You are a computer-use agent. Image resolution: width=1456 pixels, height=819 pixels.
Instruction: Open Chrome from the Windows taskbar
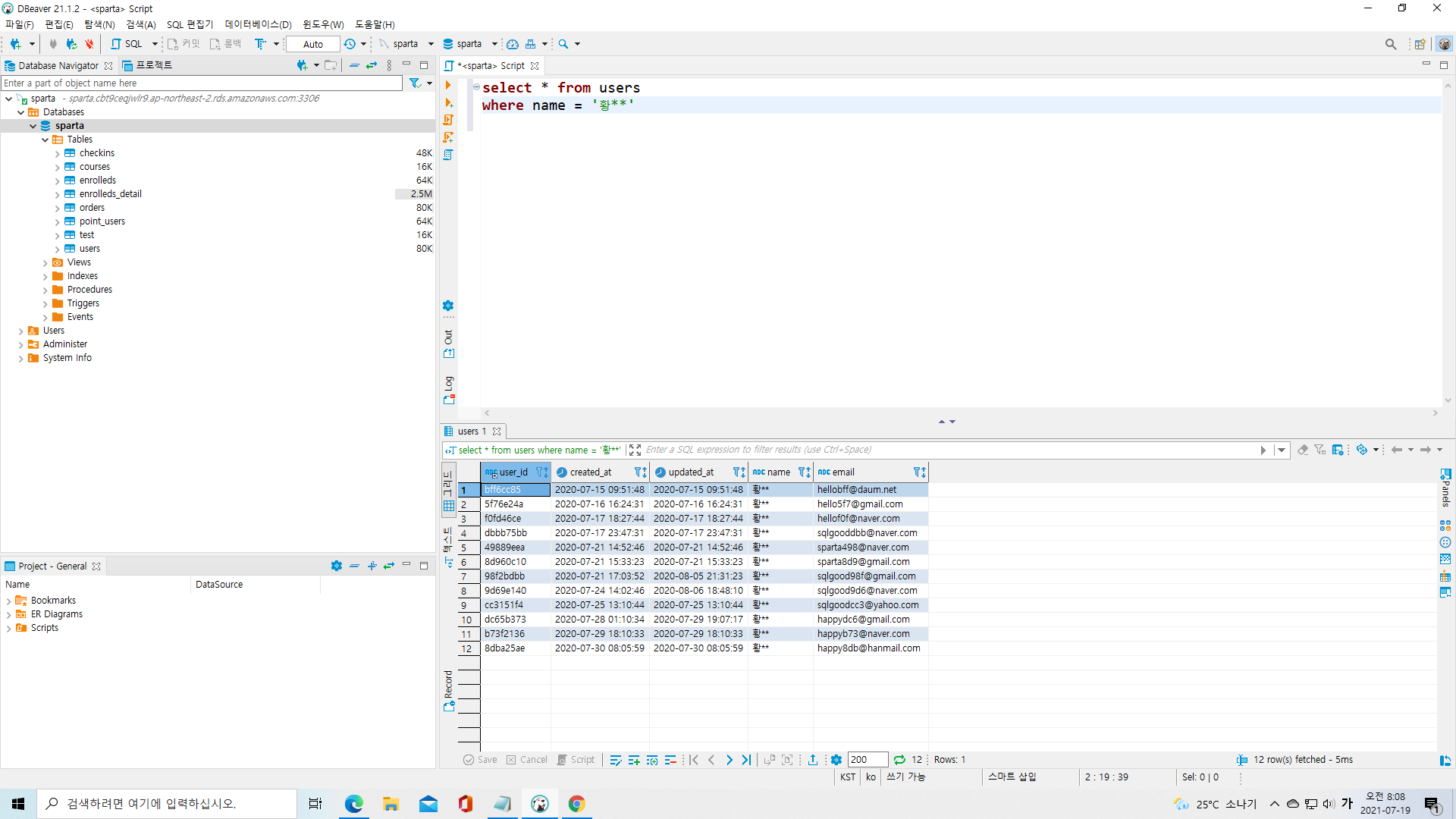(x=576, y=804)
